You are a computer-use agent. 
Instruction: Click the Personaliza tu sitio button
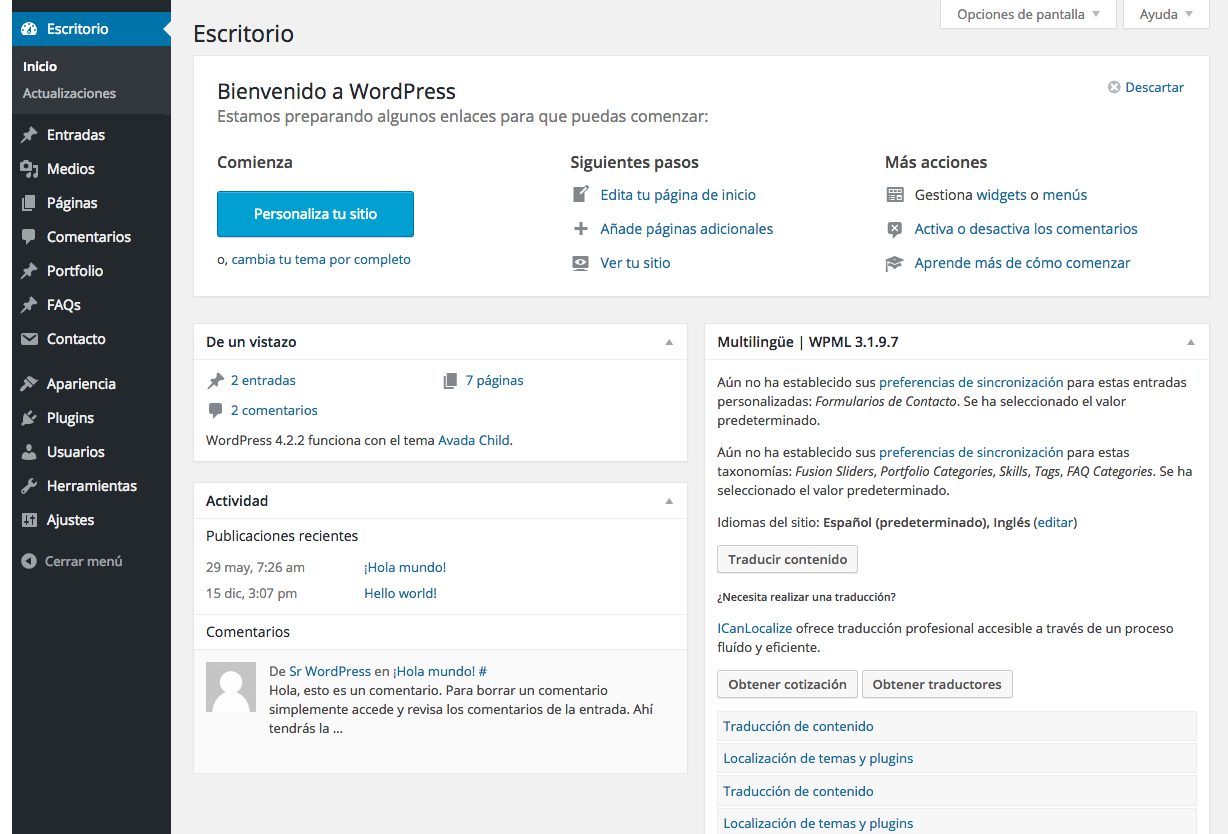point(315,214)
